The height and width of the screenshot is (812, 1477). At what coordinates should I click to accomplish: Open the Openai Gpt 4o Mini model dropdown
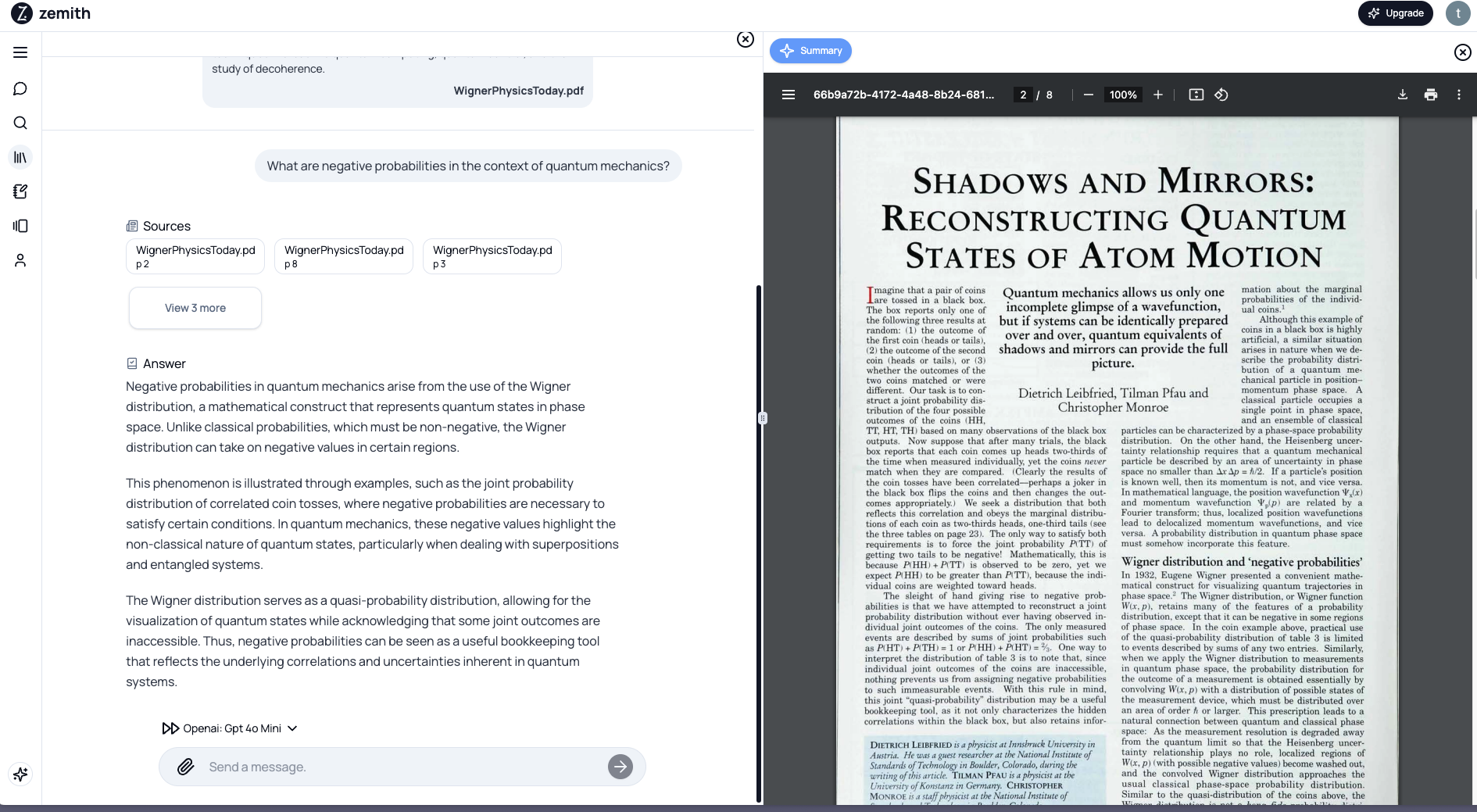point(230,728)
